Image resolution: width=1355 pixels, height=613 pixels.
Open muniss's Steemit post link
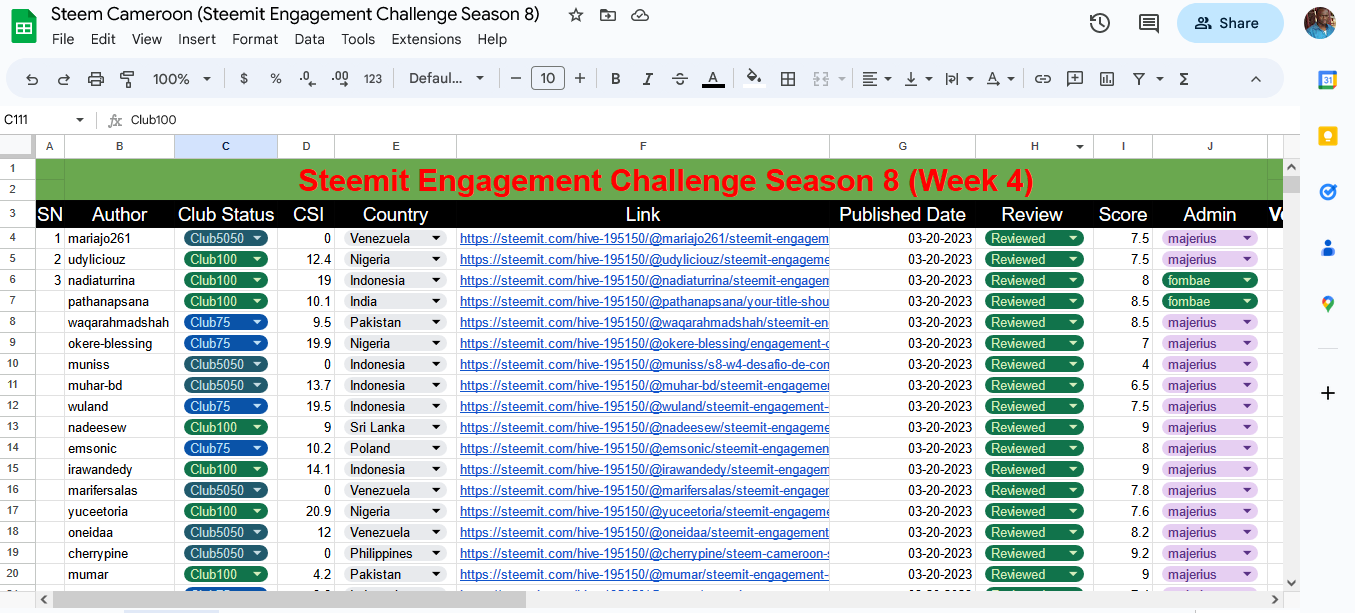click(x=644, y=364)
